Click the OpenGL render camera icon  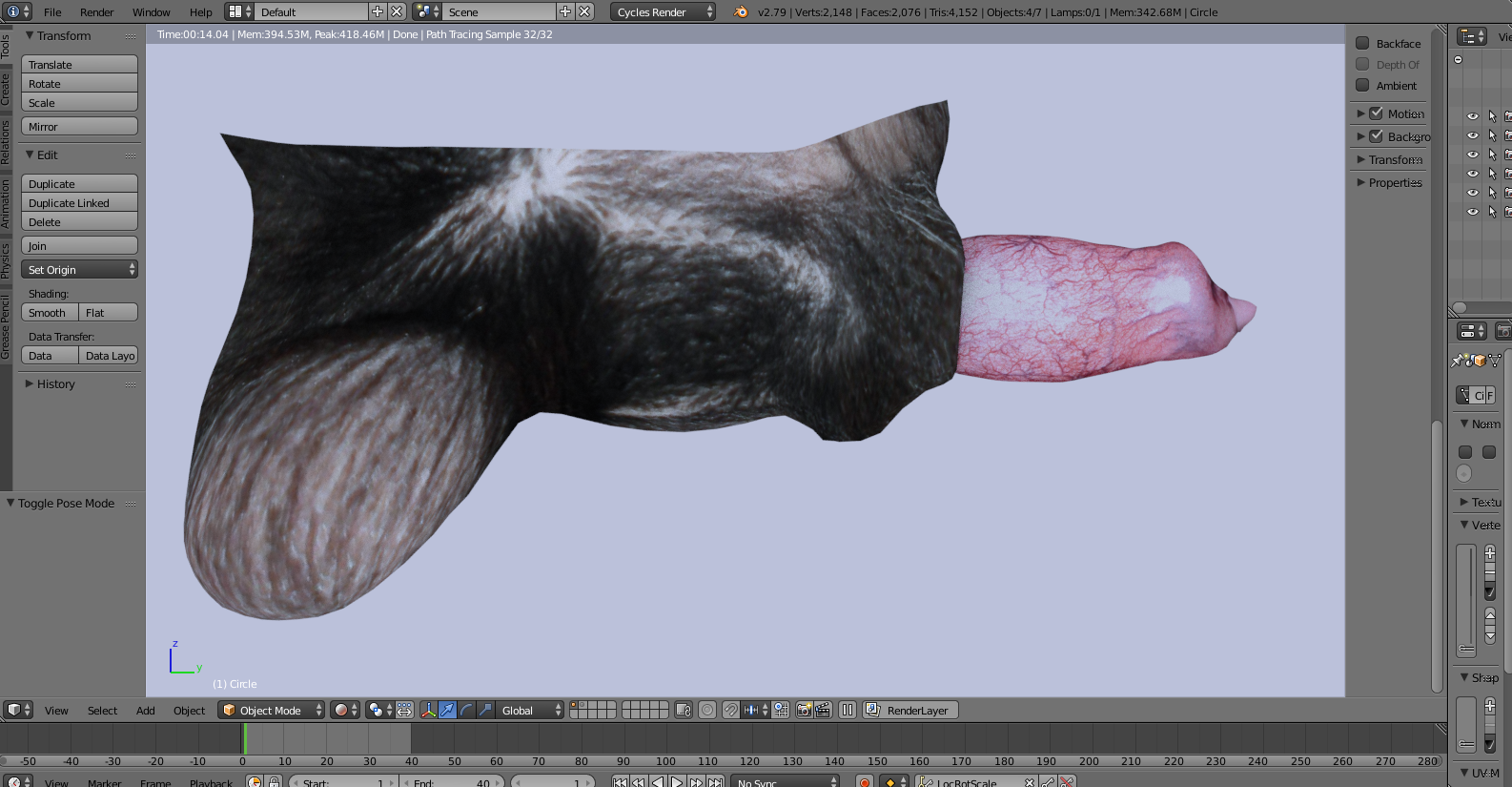coord(804,710)
